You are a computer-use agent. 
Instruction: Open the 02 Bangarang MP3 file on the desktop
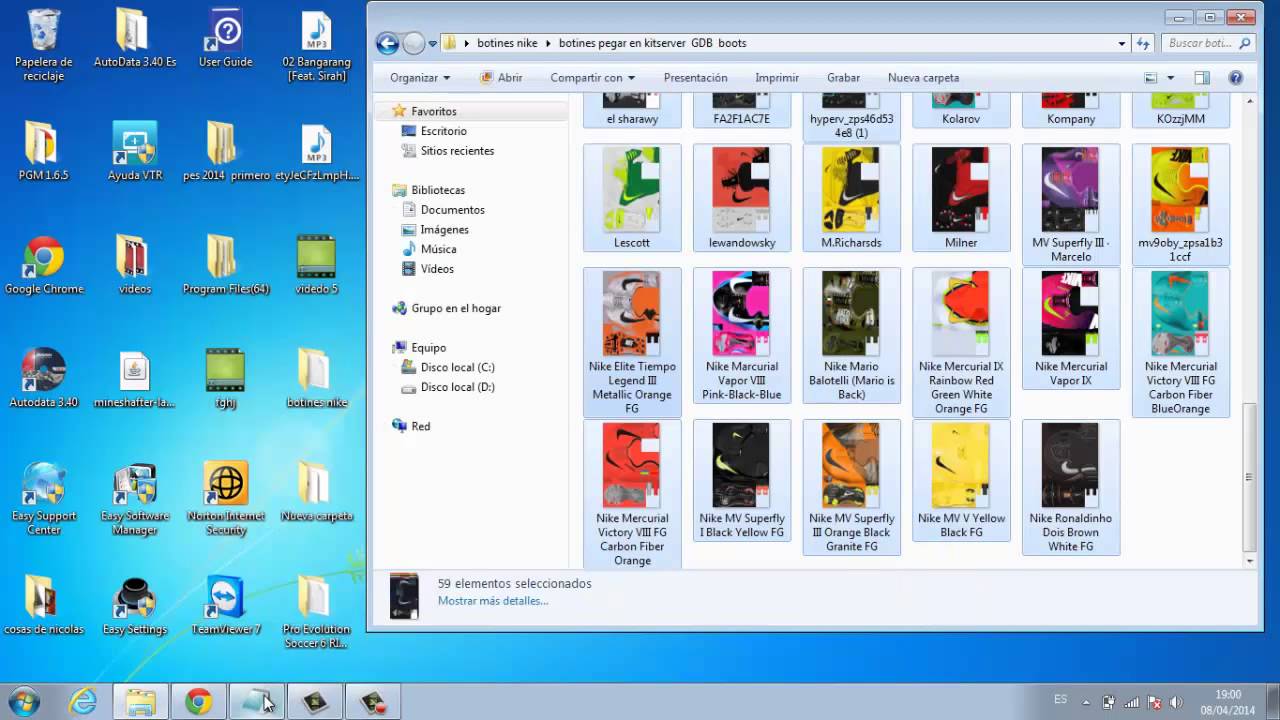(316, 46)
